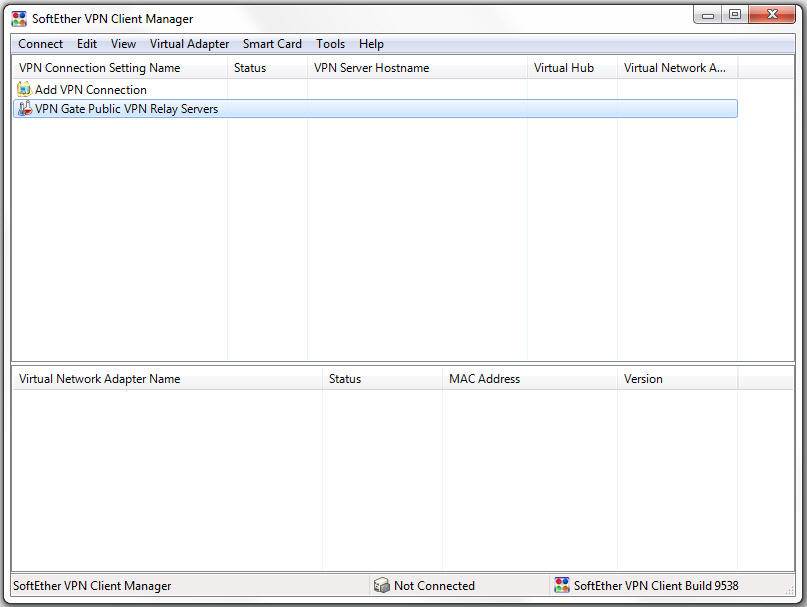Click the VPN Gate Relay Servers icon

point(24,108)
